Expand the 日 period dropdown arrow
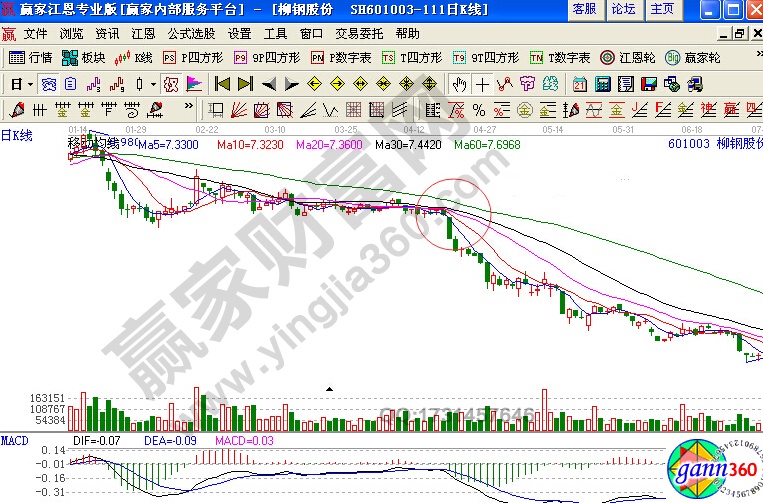763x503 pixels. click(31, 84)
